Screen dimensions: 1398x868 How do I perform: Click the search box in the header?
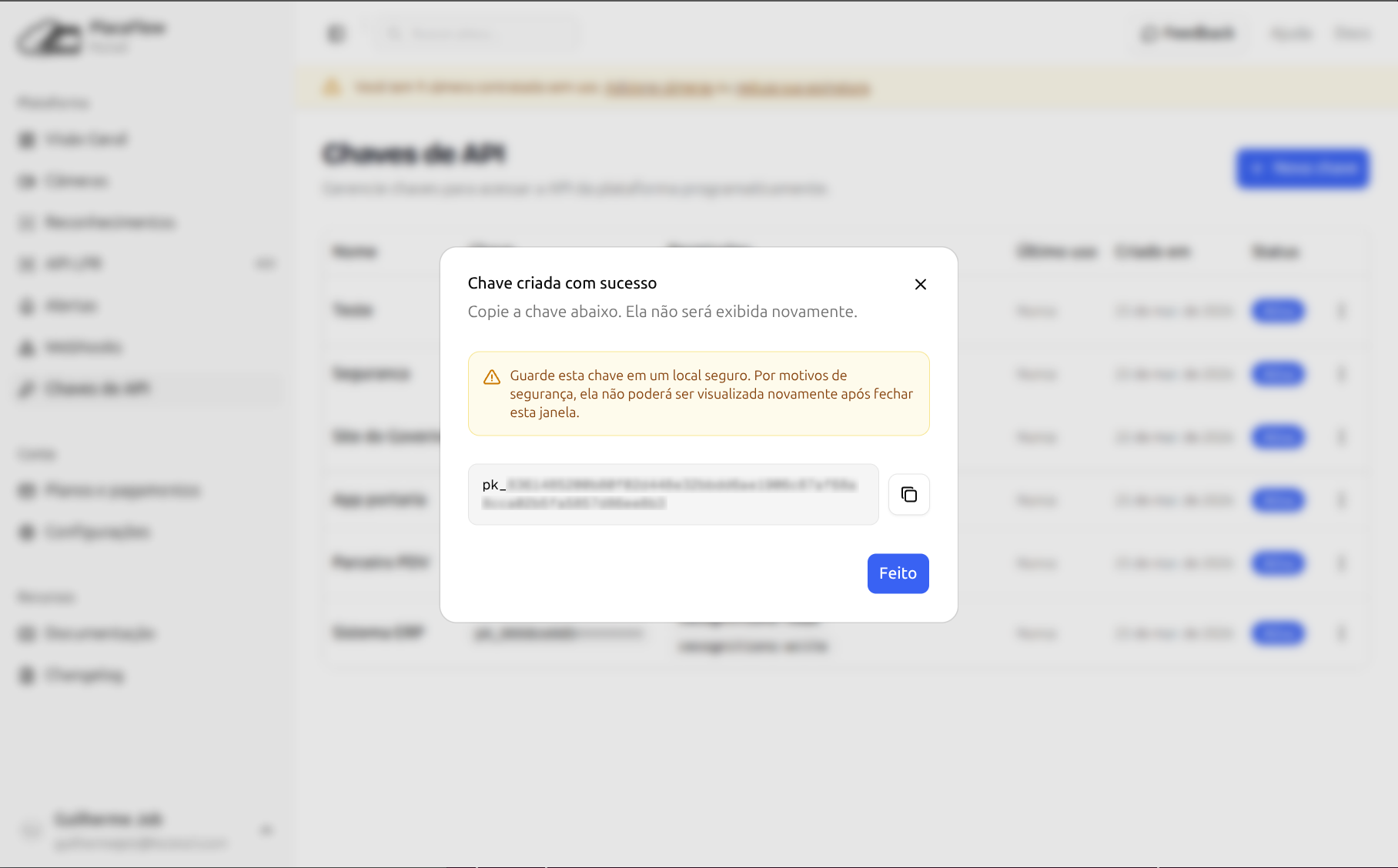coord(477,34)
